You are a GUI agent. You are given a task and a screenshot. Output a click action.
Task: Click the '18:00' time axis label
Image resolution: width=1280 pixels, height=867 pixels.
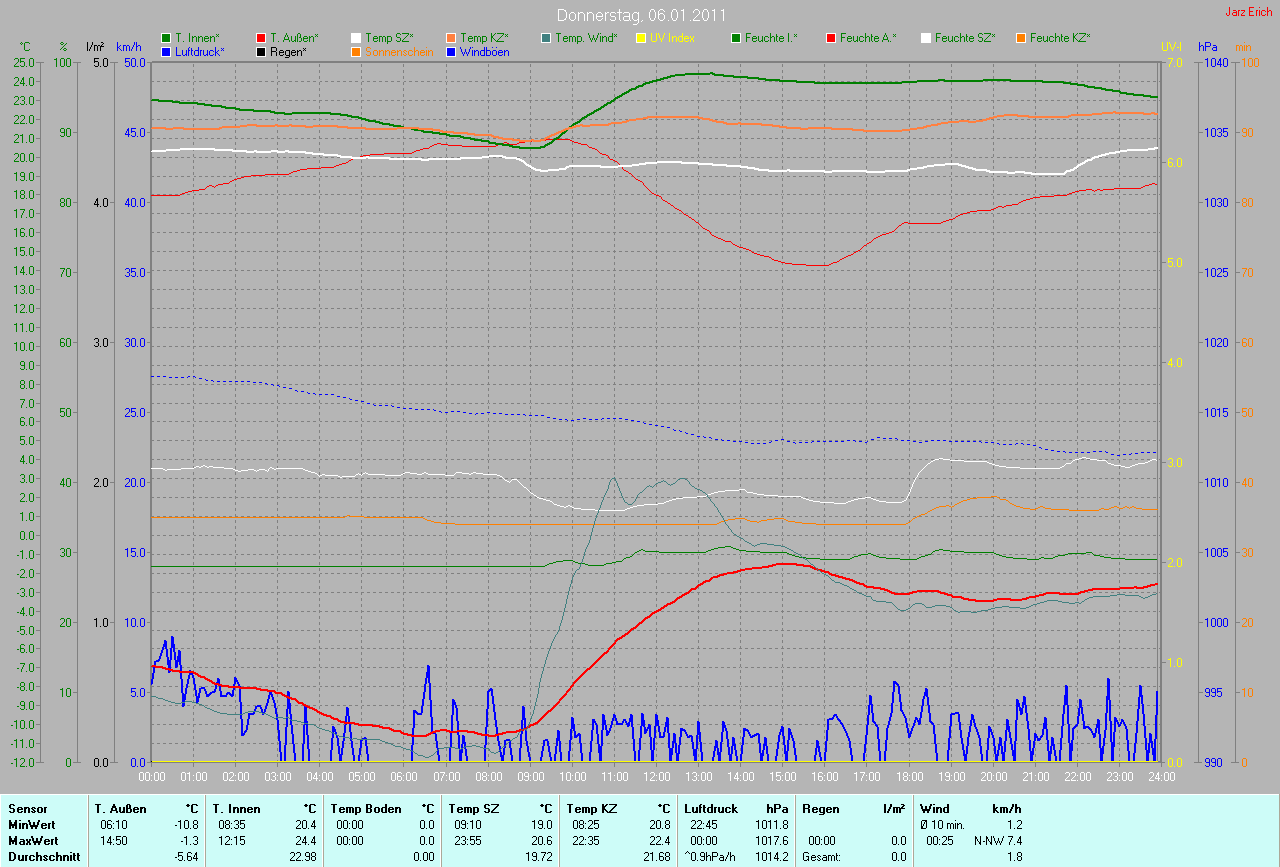coord(909,777)
